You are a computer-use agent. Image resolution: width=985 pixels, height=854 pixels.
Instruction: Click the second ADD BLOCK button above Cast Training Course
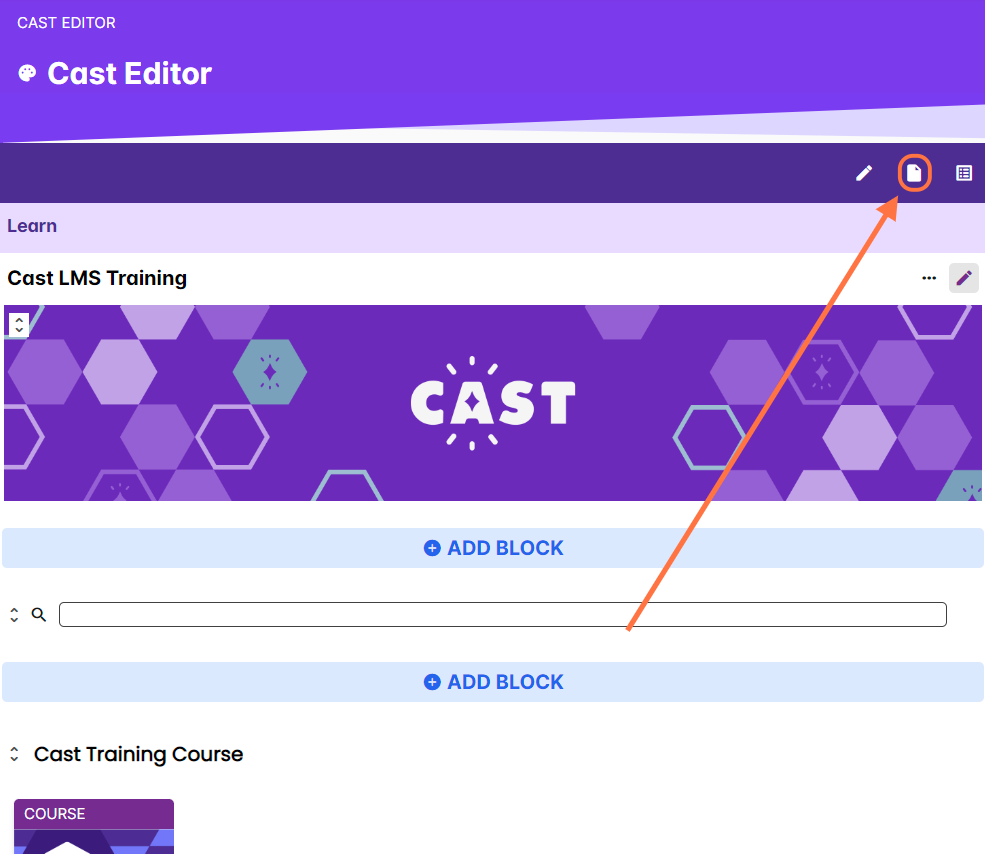493,682
